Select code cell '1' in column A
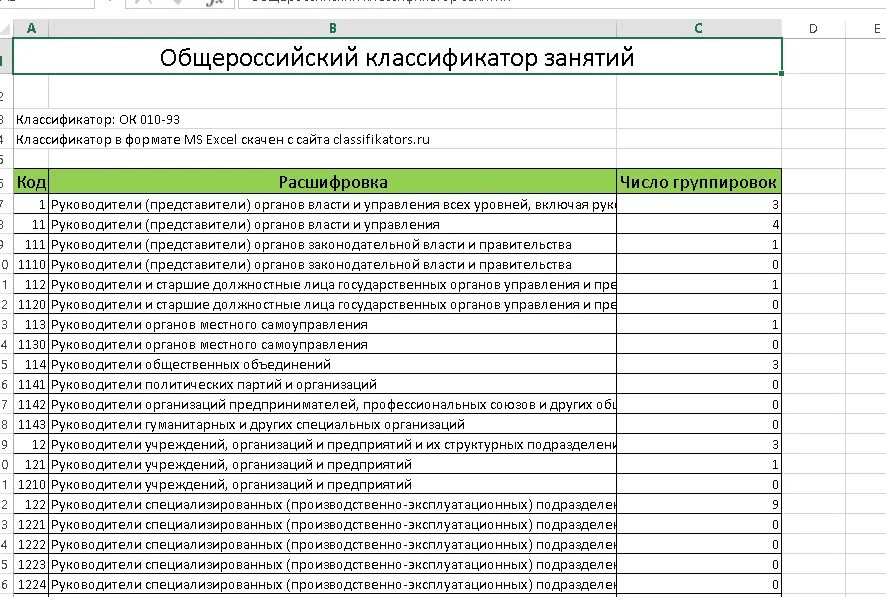 point(31,204)
